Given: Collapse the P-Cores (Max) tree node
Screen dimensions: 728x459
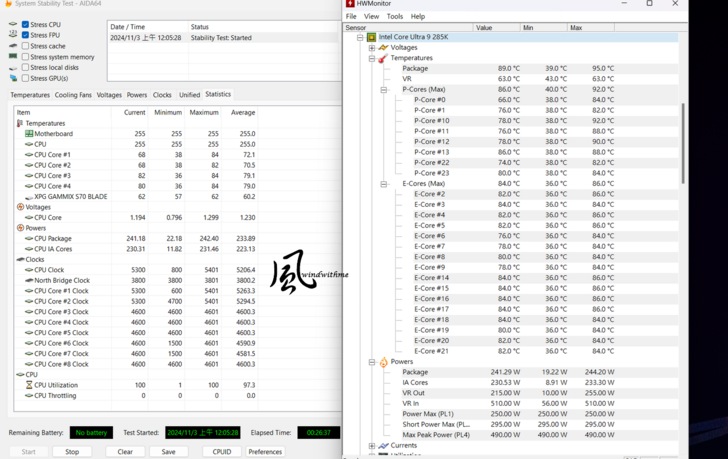Looking at the screenshot, I should (x=383, y=90).
